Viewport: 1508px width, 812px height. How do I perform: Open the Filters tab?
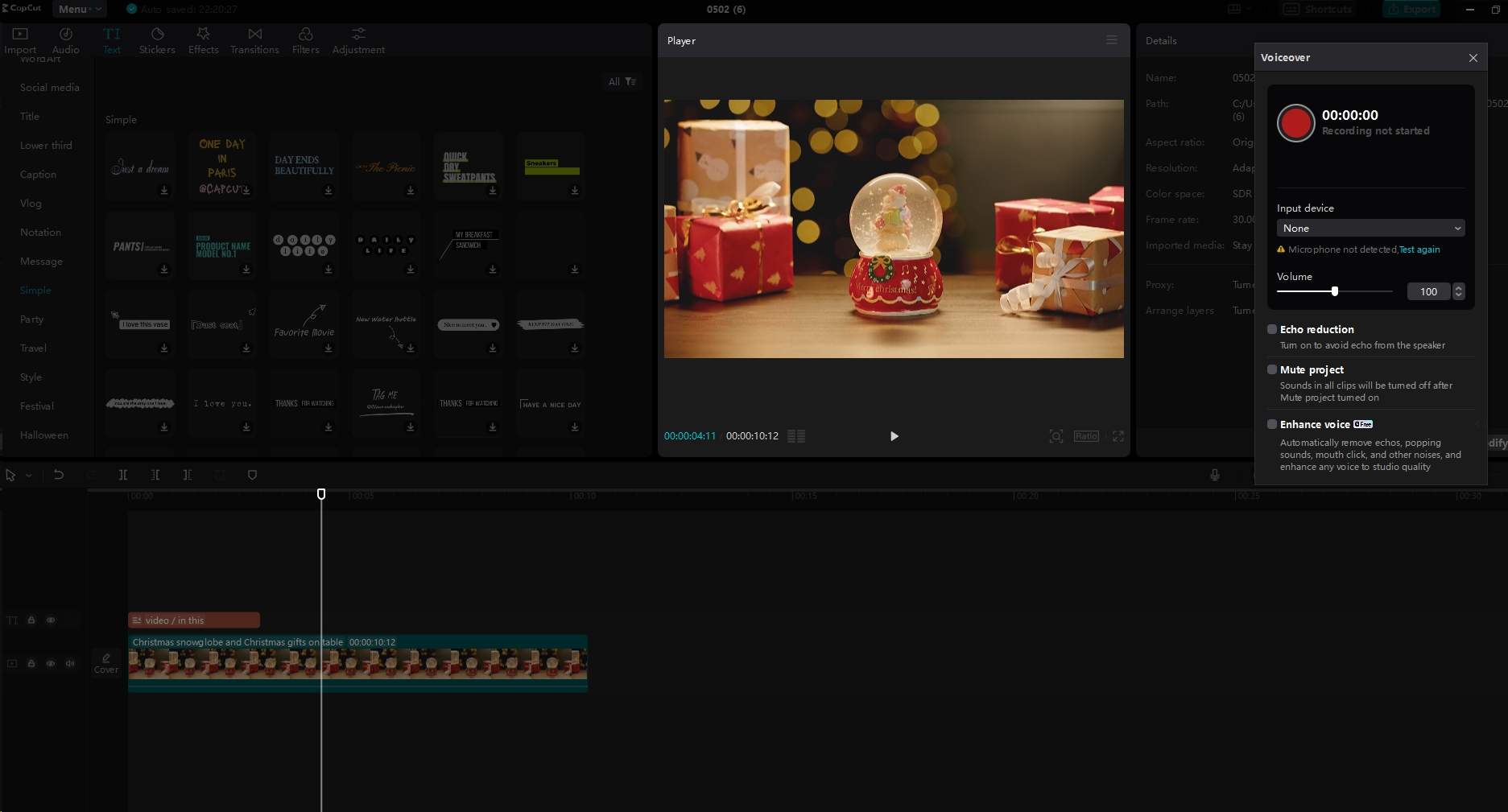[x=305, y=40]
